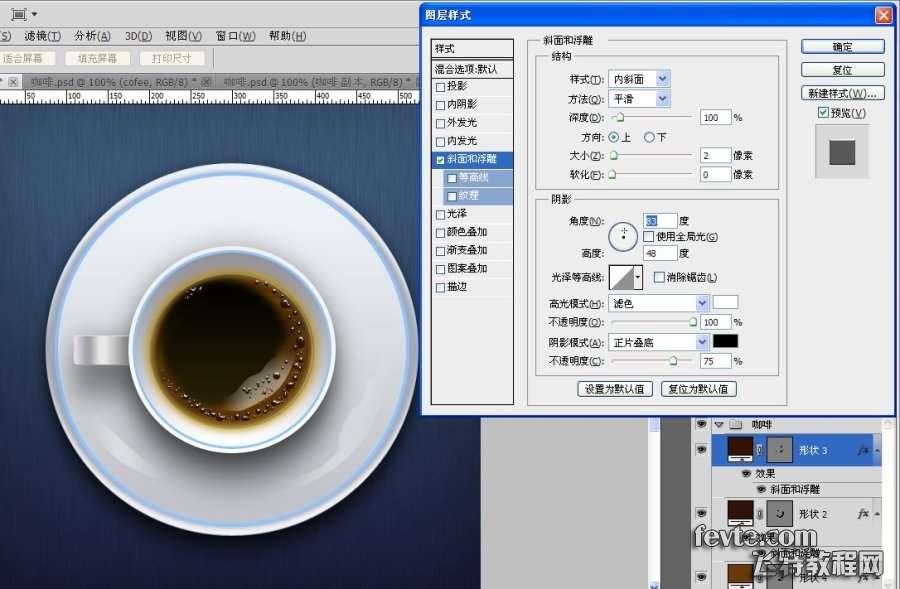Hide the 形状 3 layer using eye icon
The image size is (900, 589).
click(700, 451)
